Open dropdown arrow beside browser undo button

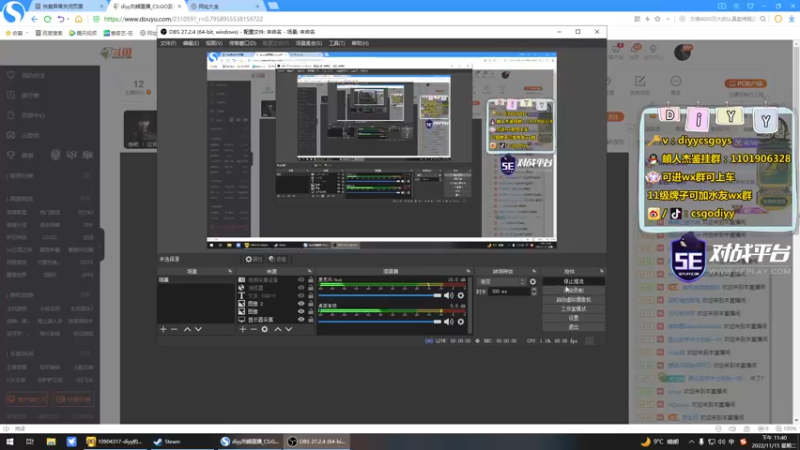pyautogui.click(x=68, y=19)
